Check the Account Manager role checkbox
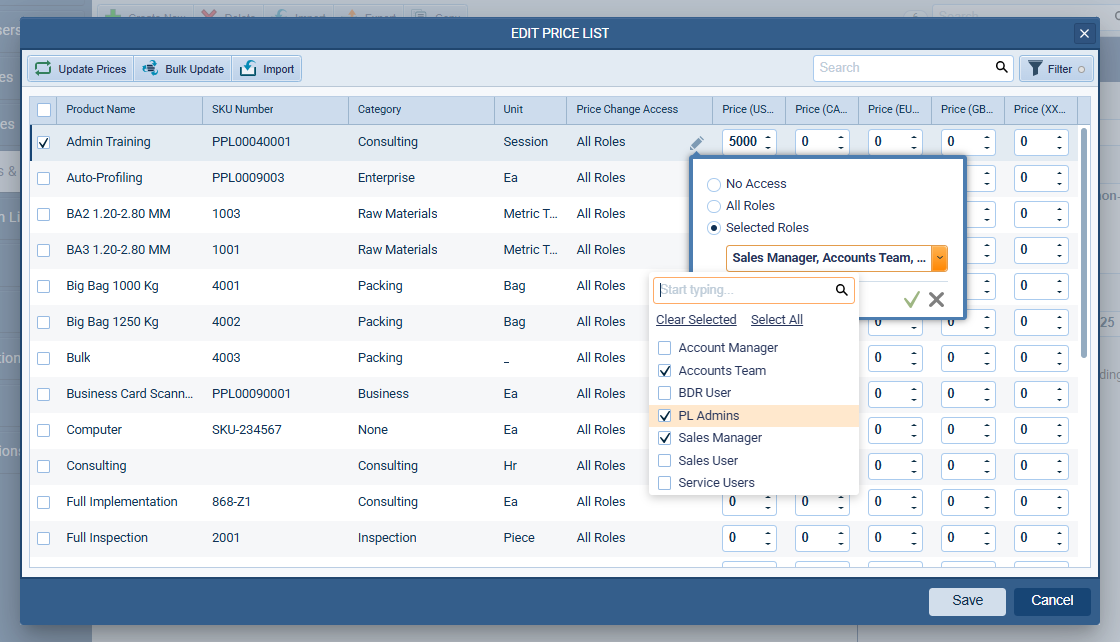The width and height of the screenshot is (1120, 642). click(664, 348)
